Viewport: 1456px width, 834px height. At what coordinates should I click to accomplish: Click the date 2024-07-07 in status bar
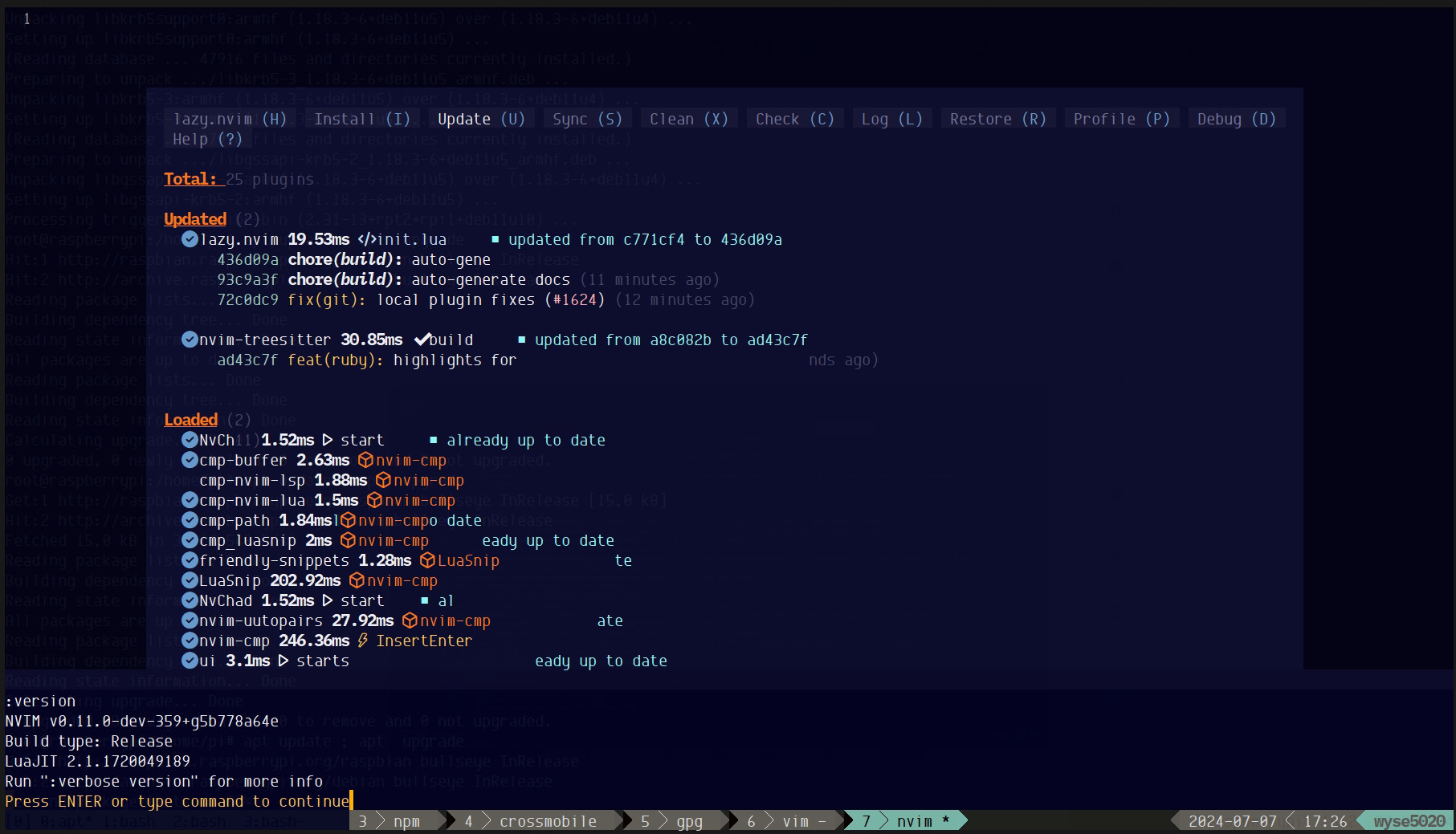point(1232,821)
